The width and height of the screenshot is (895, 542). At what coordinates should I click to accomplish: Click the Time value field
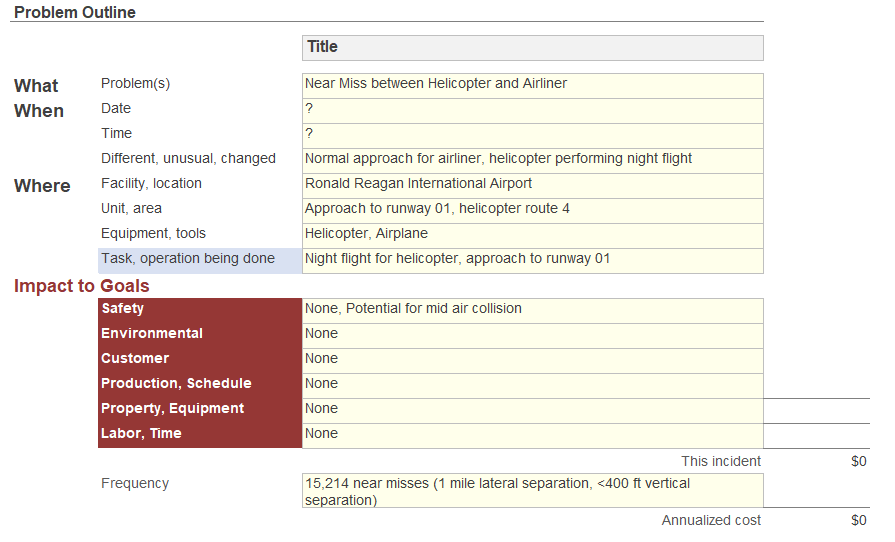click(532, 135)
